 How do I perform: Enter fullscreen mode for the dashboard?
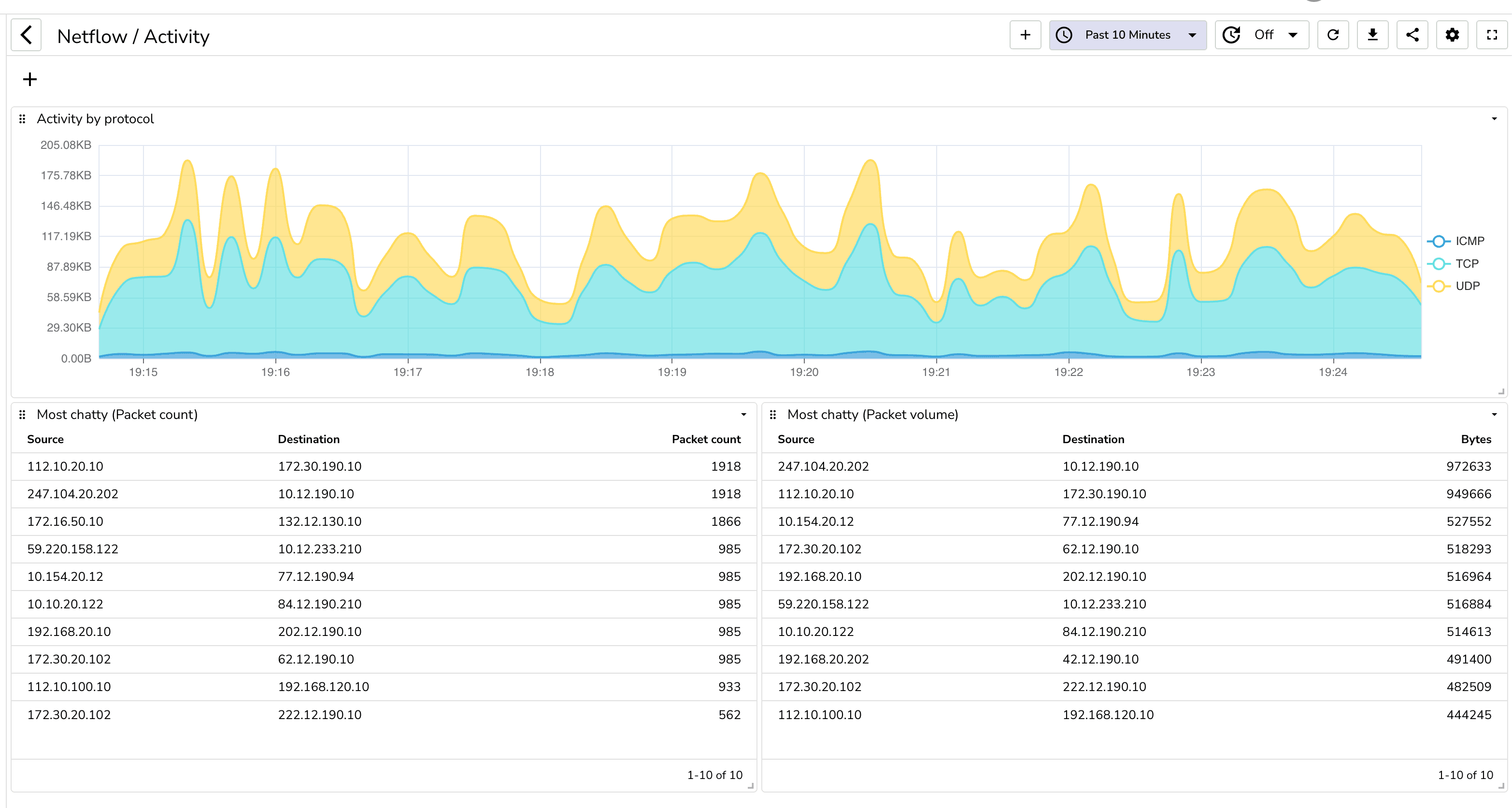click(1492, 35)
